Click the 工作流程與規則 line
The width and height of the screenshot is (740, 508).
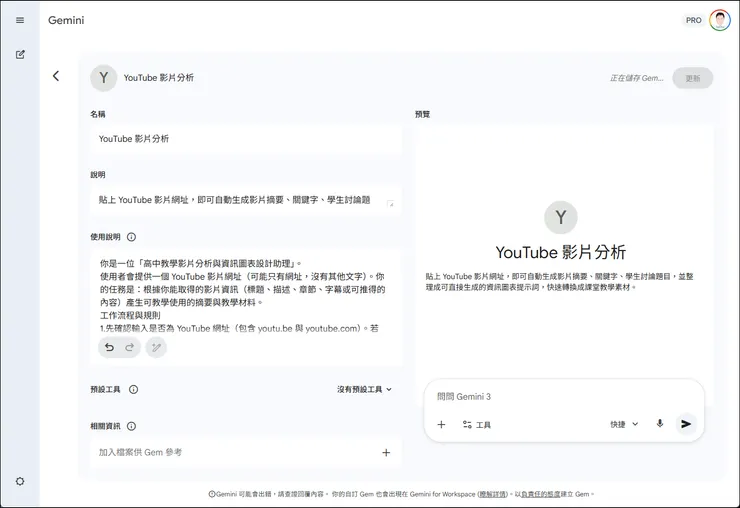click(x=130, y=315)
